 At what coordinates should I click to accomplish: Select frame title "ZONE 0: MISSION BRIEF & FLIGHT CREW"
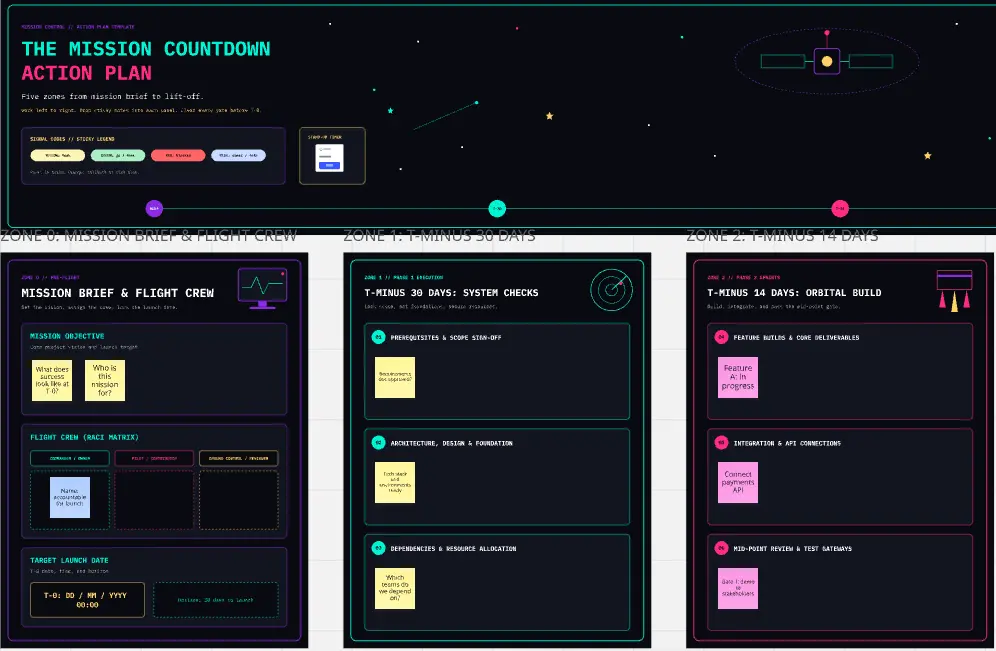[149, 236]
